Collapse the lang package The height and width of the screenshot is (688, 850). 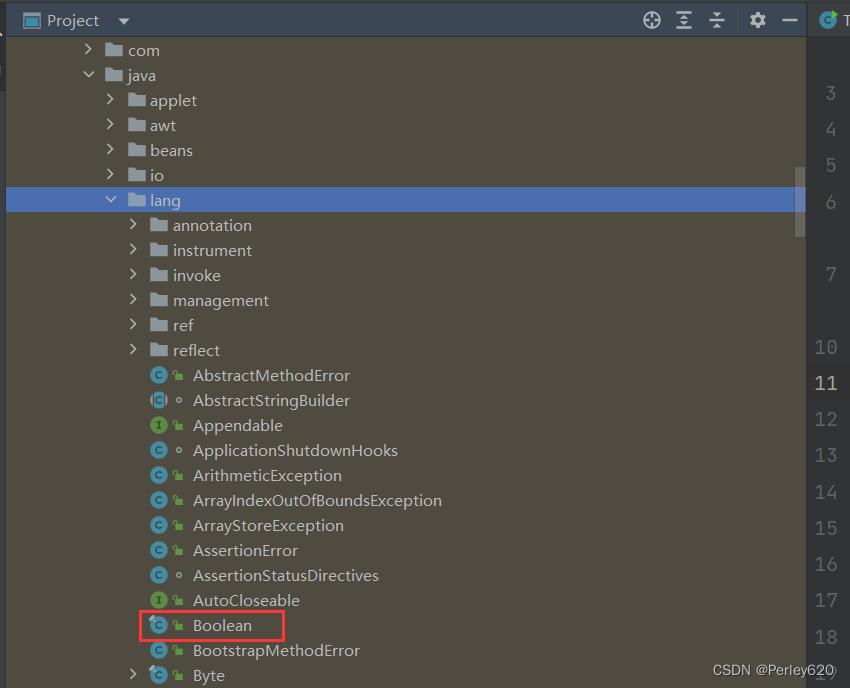111,200
